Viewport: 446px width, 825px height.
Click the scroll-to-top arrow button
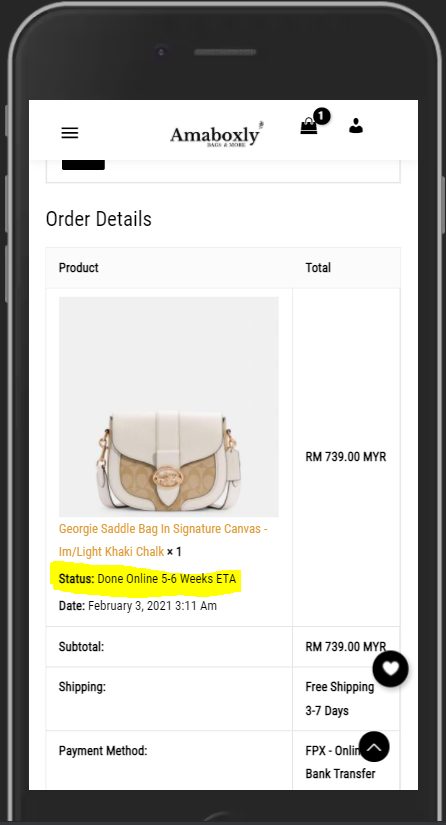point(374,747)
